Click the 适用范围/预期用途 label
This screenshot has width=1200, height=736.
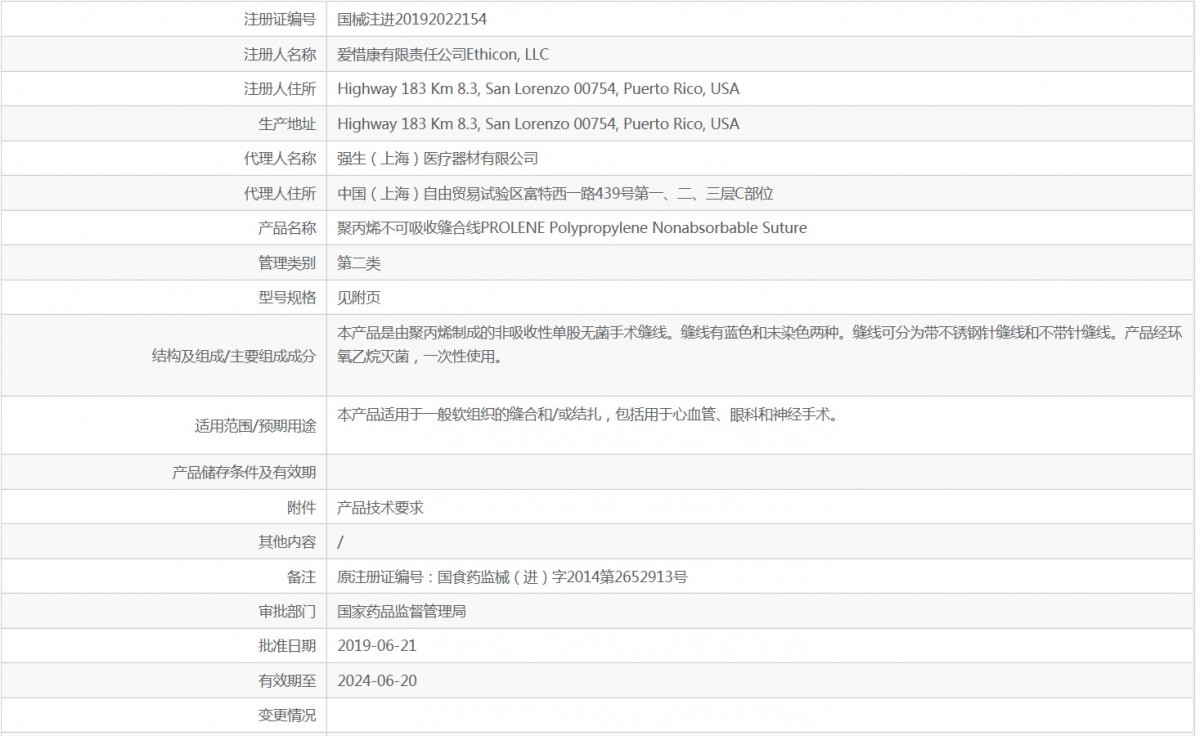tap(256, 426)
